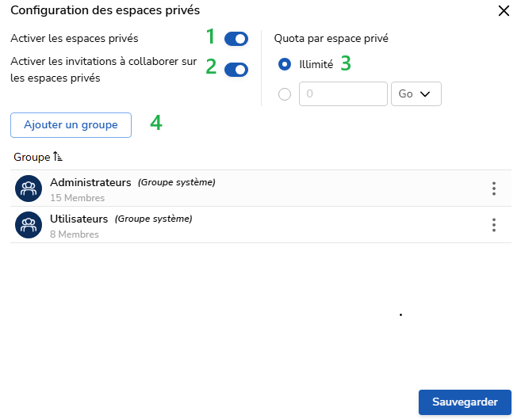This screenshot has height=419, width=521.
Task: Click the Administrateurs group avatar icon
Action: coord(29,188)
